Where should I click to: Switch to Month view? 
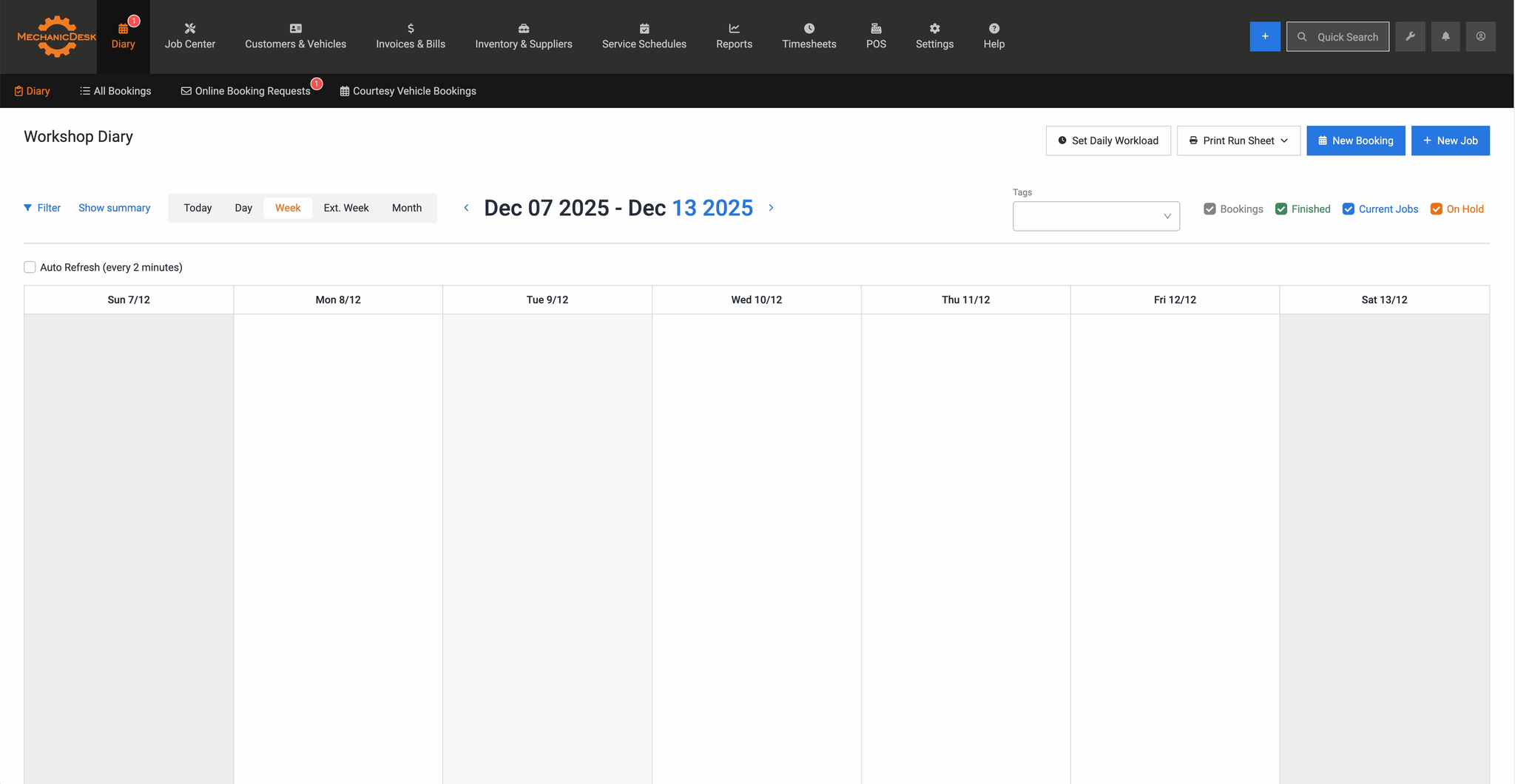[407, 208]
